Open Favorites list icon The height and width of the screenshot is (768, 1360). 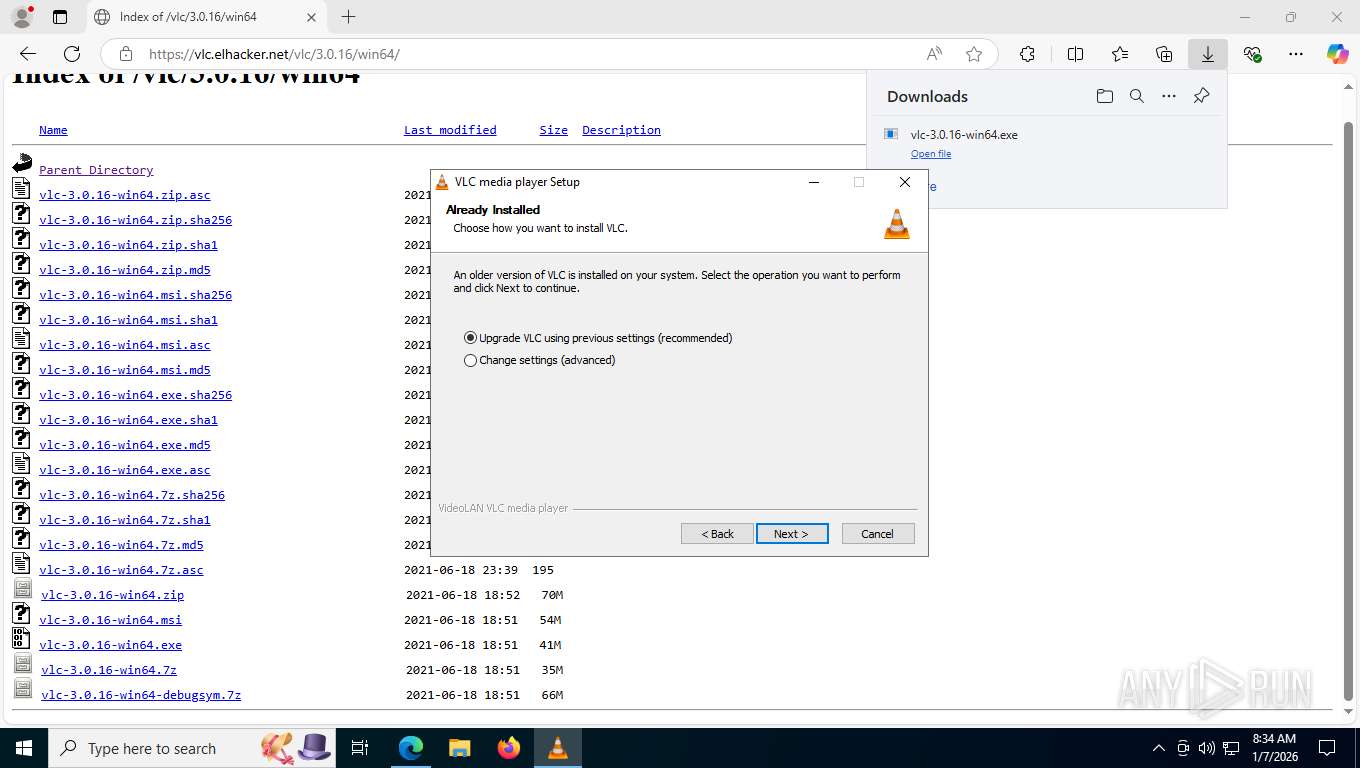pyautogui.click(x=1120, y=54)
